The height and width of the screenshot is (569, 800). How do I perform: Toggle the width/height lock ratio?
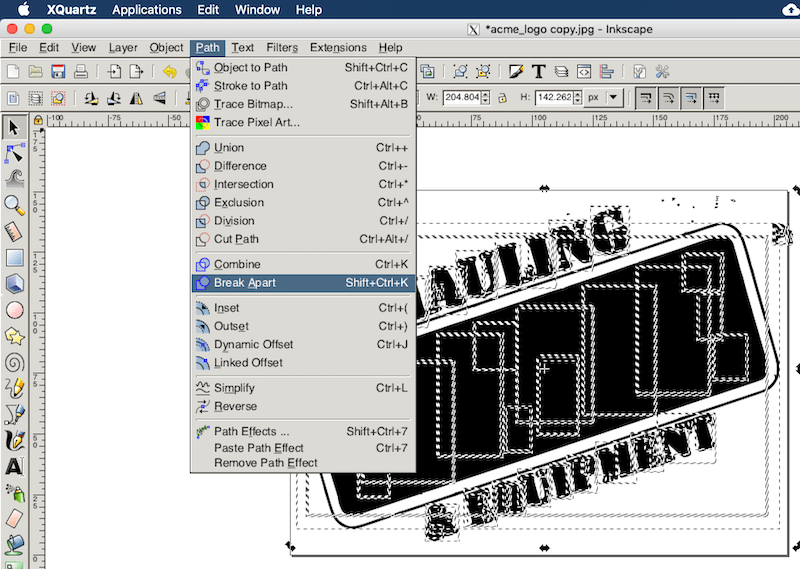(503, 97)
